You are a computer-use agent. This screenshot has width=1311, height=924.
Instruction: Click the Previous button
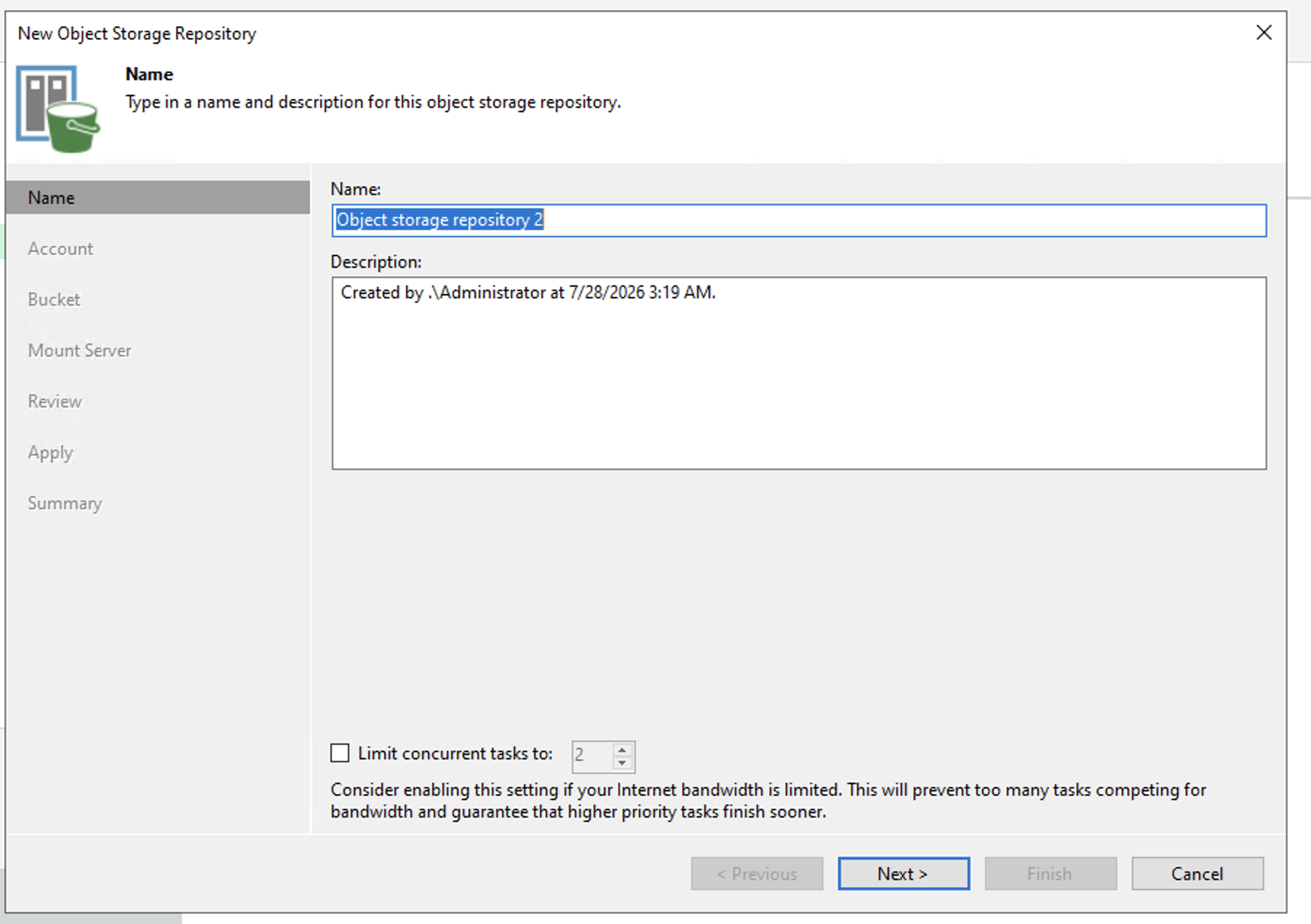coord(757,873)
